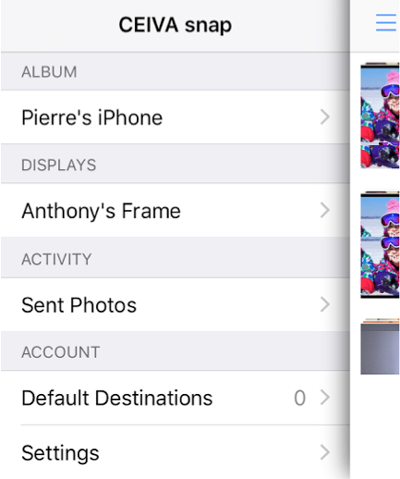Open Sent Photos activity

pos(175,304)
